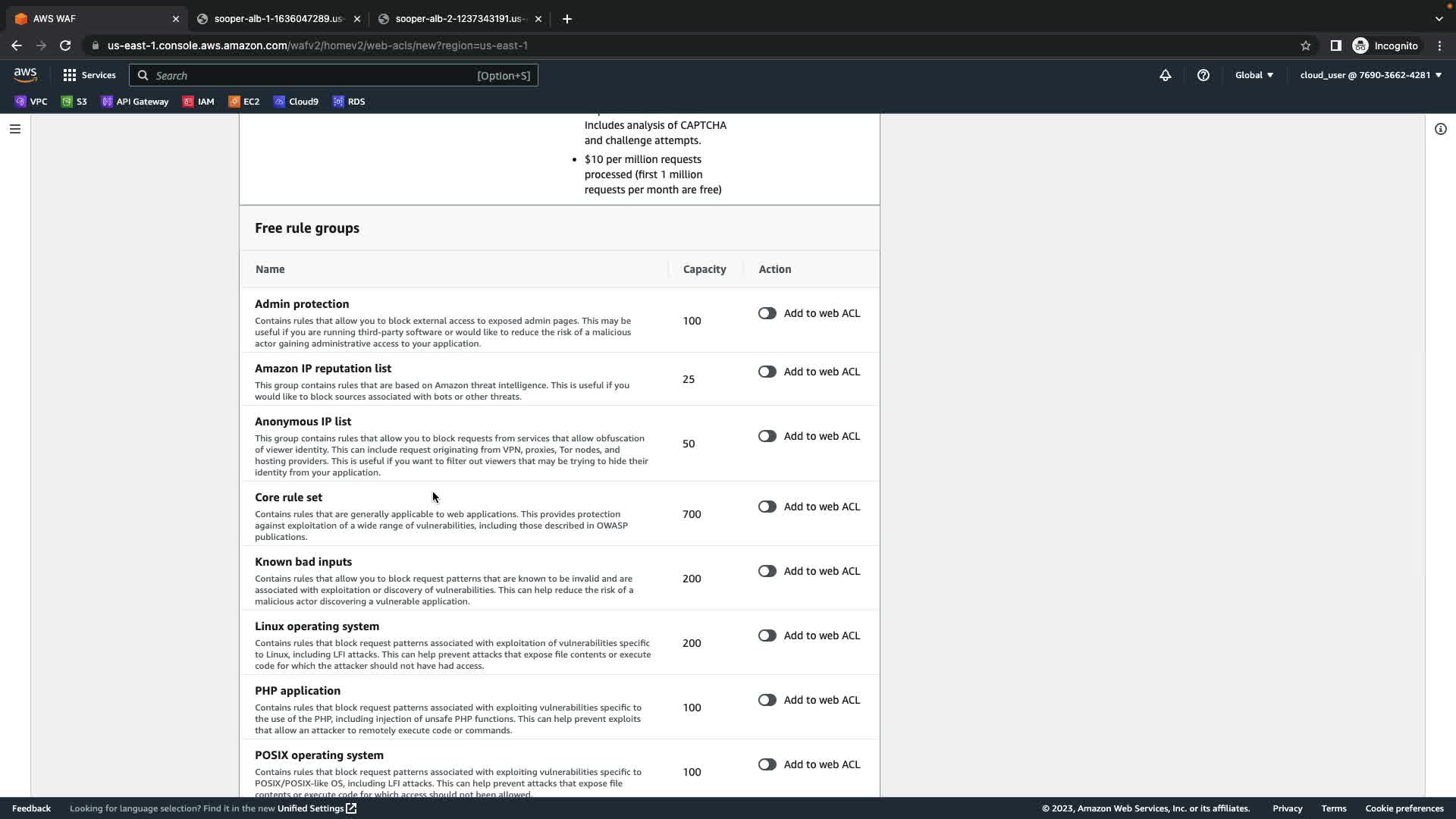Open the info panel icon on right edge
1456x819 pixels.
pos(1440,129)
